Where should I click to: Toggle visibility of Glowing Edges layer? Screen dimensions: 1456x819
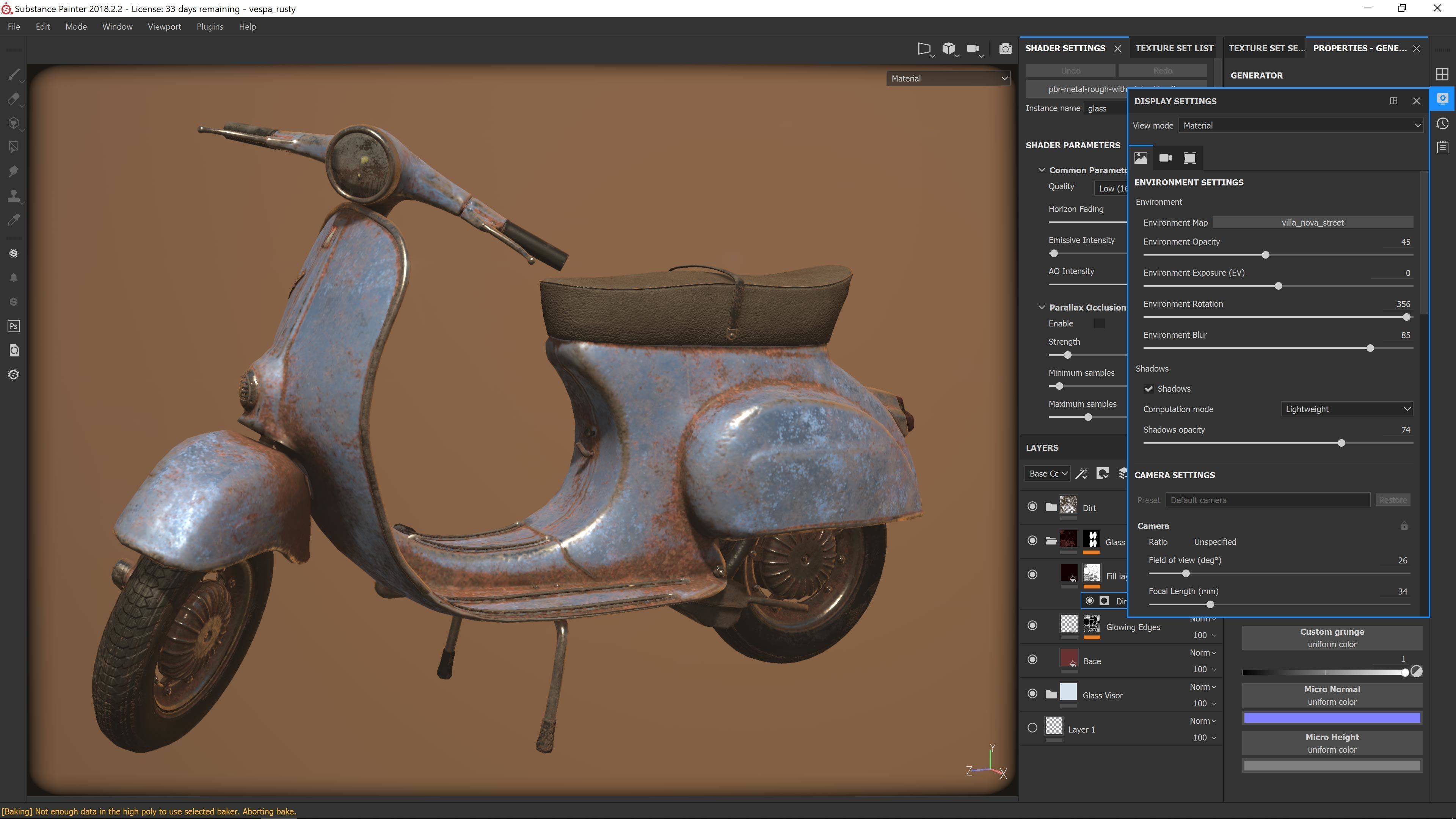(1032, 625)
